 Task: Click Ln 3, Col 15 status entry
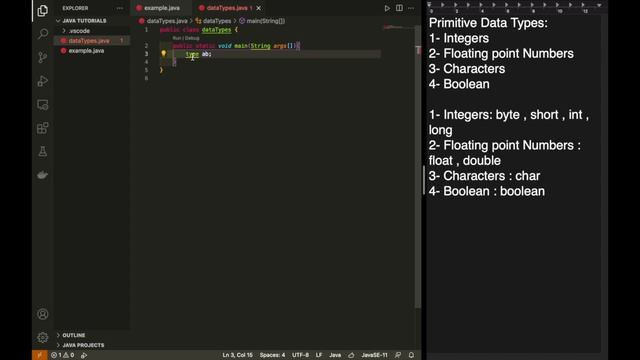238,355
